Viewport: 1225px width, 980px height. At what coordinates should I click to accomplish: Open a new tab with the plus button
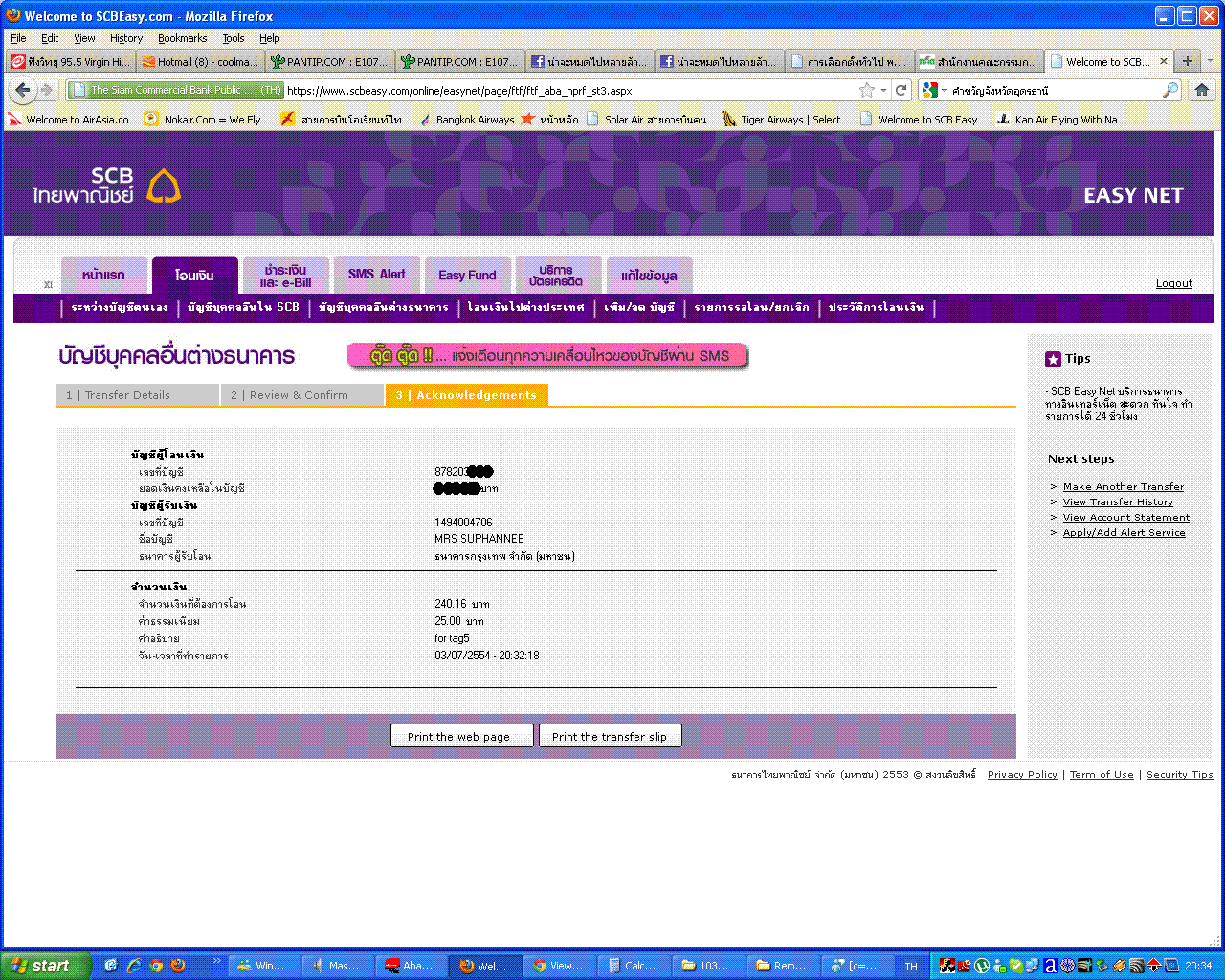pos(1188,61)
